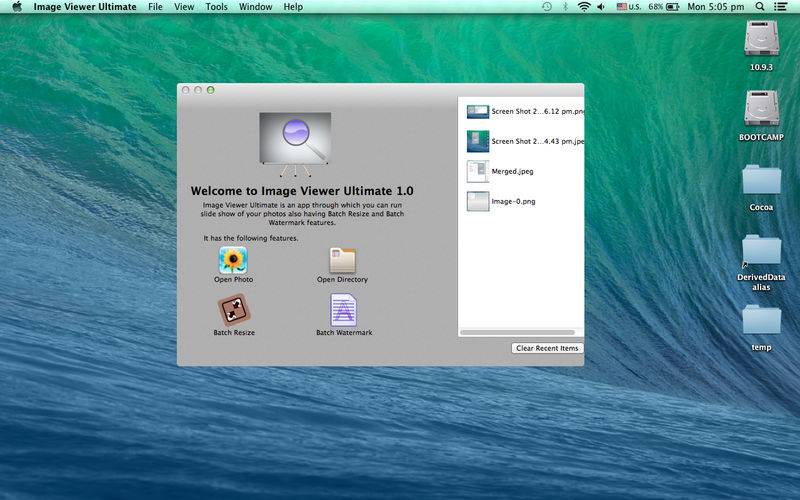Launch the Batch Resize icon

pyautogui.click(x=234, y=310)
